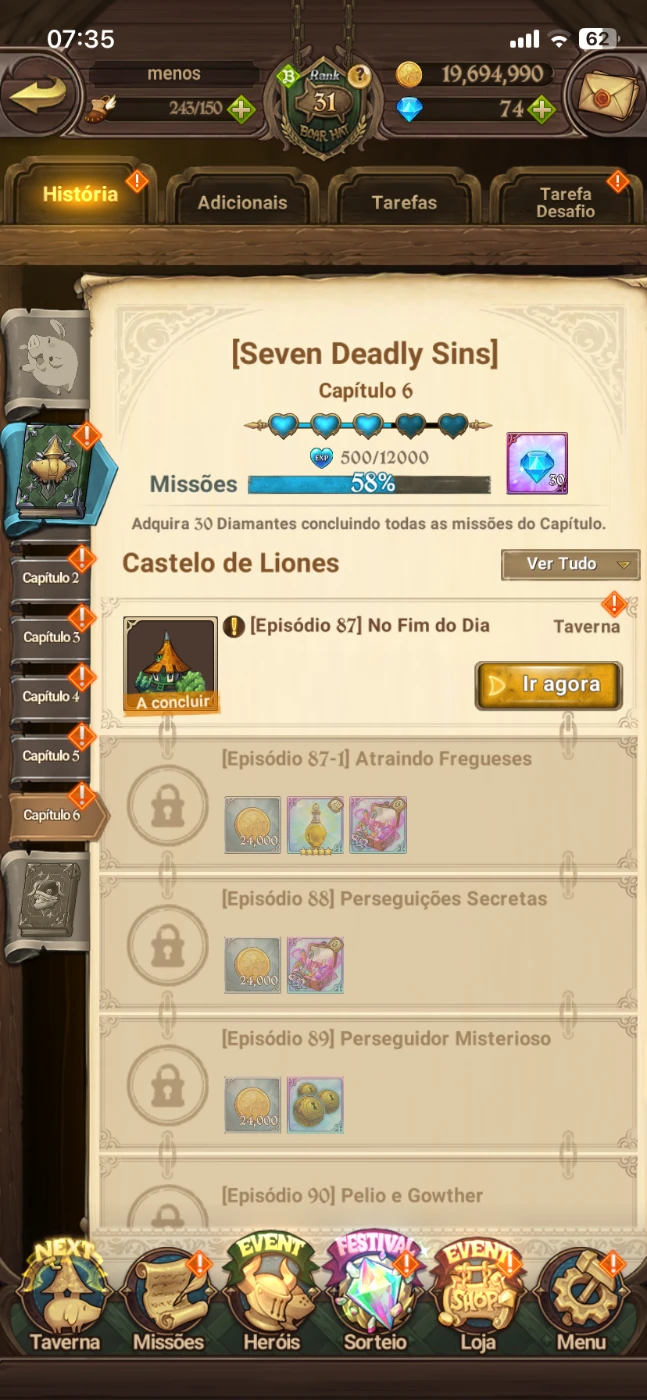Screen dimensions: 647x1400
Task: Add stamina with green plus
Action: click(x=241, y=109)
